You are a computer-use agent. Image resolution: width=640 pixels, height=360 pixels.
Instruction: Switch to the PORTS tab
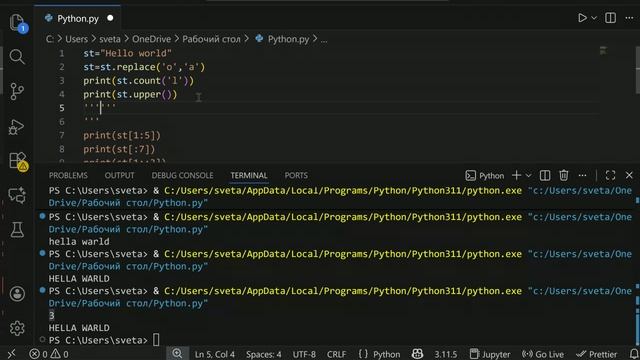tap(296, 176)
